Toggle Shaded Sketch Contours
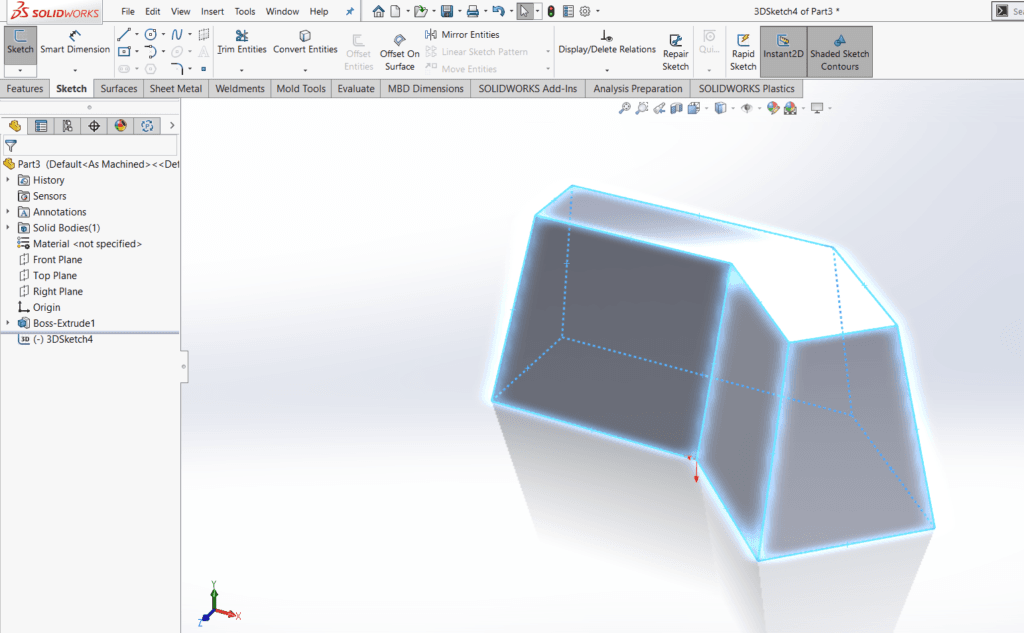The width and height of the screenshot is (1024, 633). click(x=839, y=50)
